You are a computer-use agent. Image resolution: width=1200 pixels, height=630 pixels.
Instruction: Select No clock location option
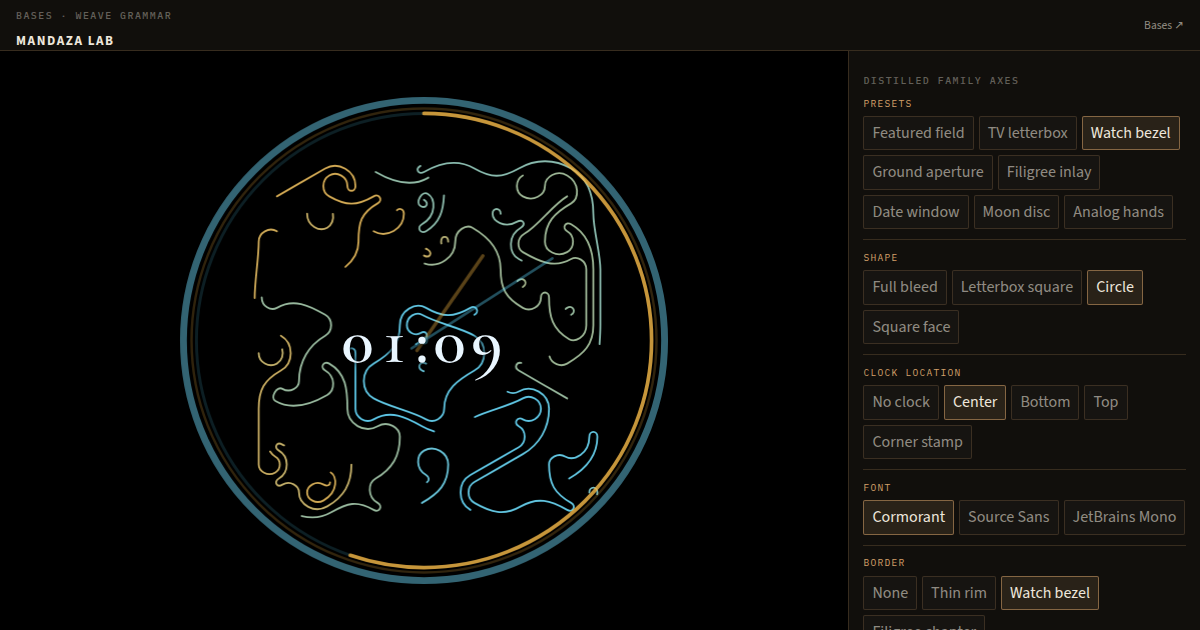(901, 402)
